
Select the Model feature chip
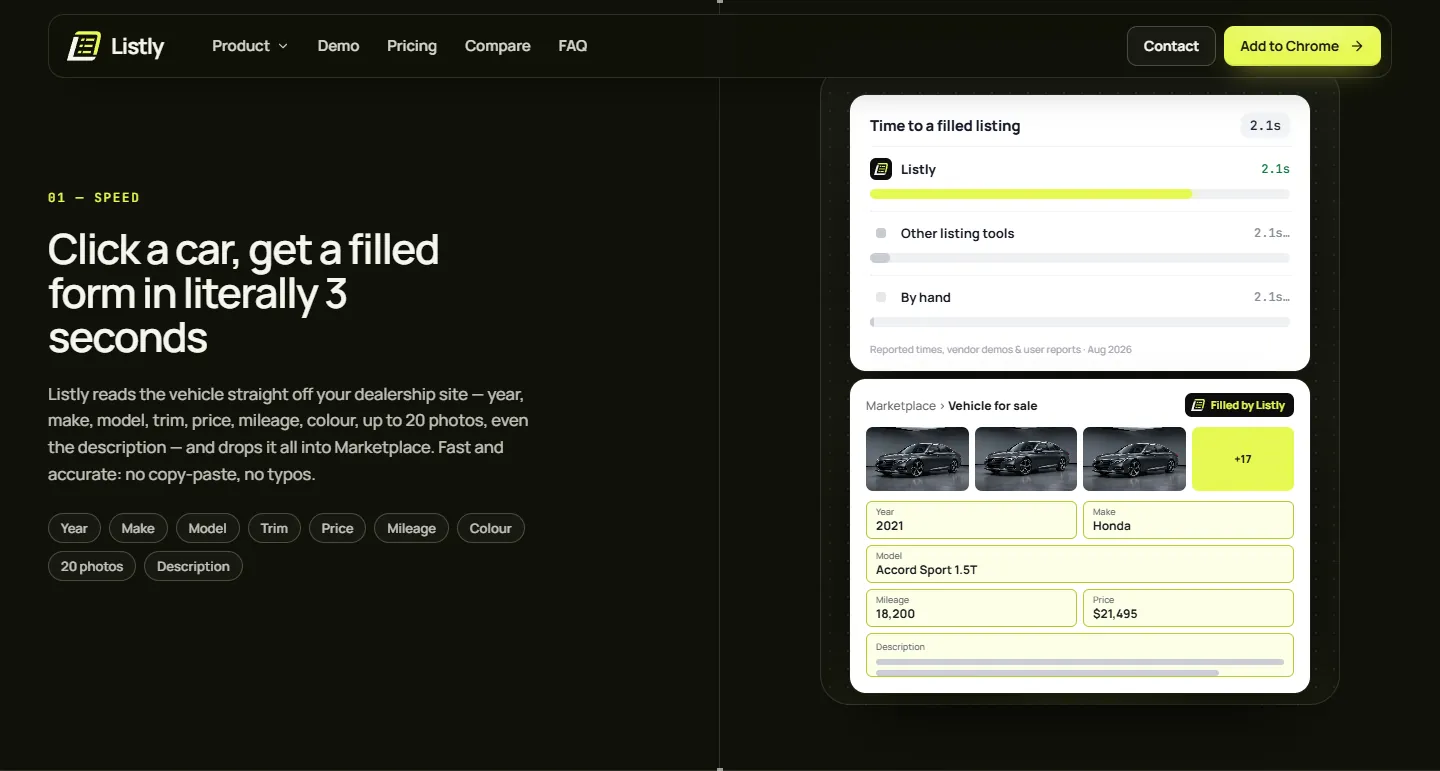(208, 528)
